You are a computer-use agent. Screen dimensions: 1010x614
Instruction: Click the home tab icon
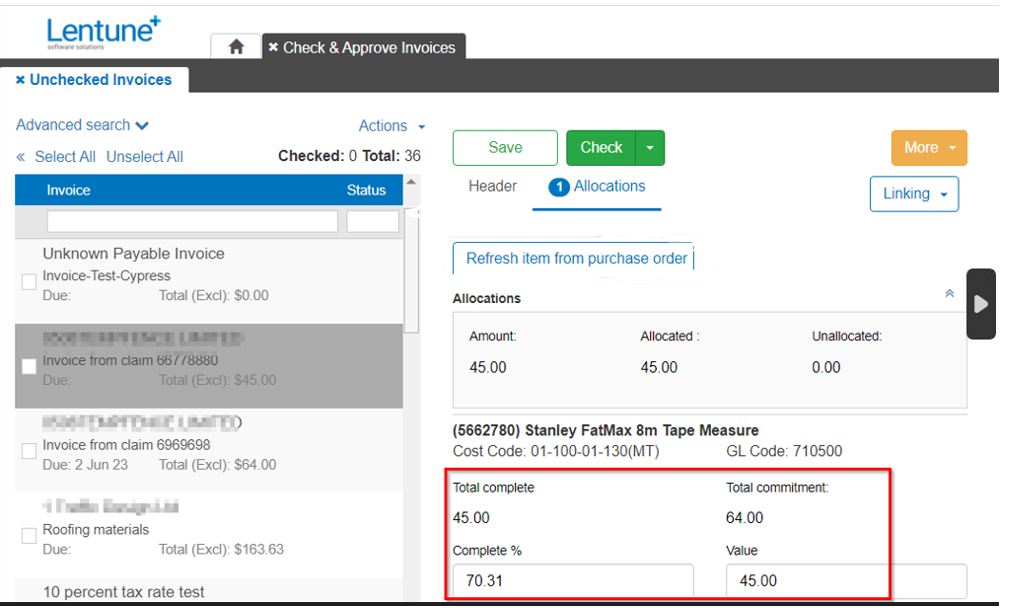click(237, 46)
